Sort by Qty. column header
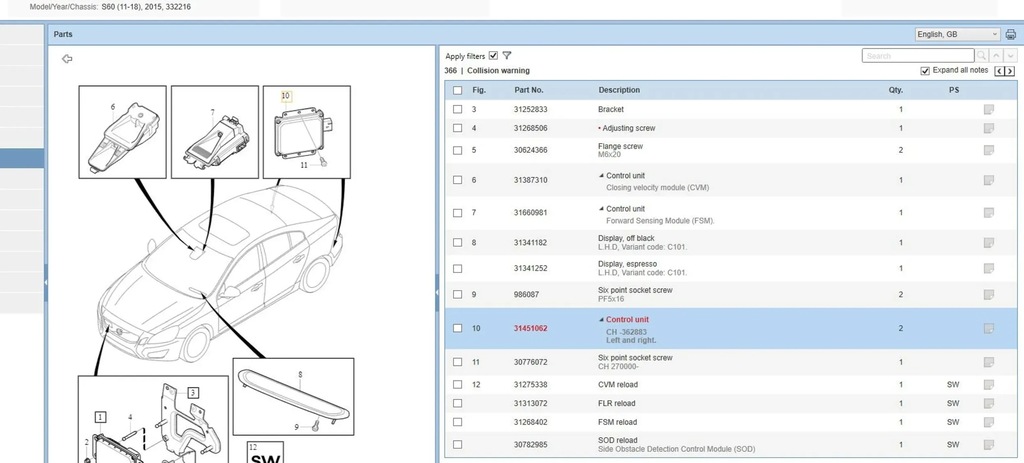 895,90
